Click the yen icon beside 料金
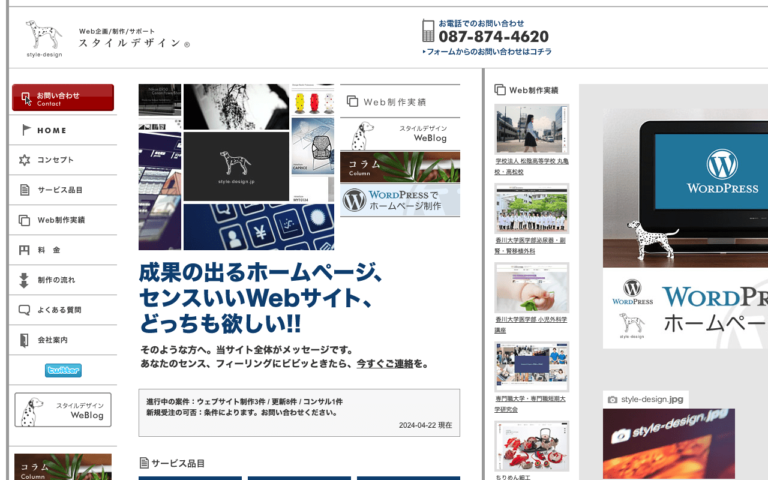This screenshot has width=768, height=480. tap(24, 250)
